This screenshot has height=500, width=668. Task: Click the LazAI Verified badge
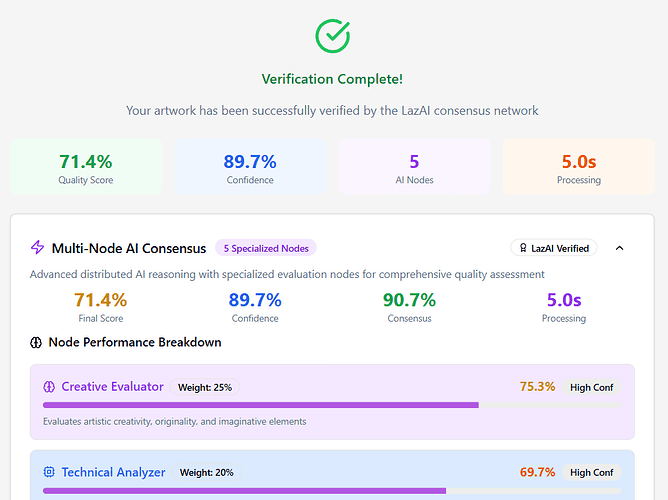(554, 248)
